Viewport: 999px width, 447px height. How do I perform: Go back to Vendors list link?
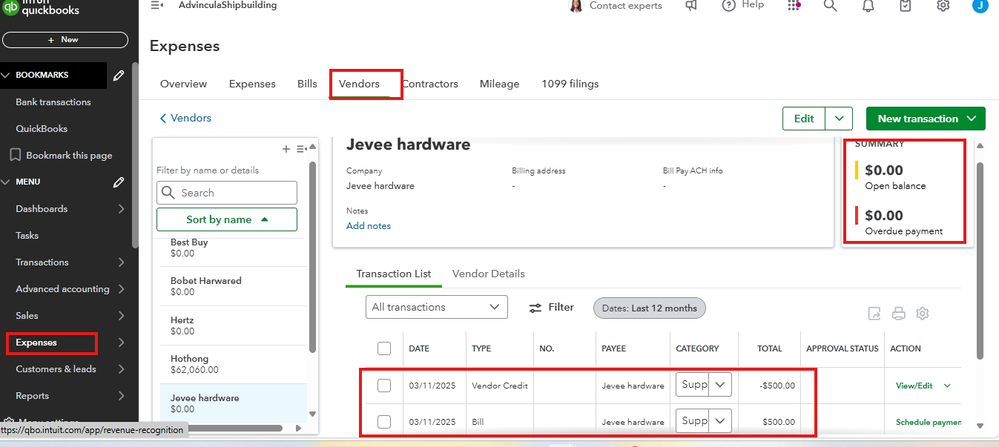pyautogui.click(x=185, y=118)
